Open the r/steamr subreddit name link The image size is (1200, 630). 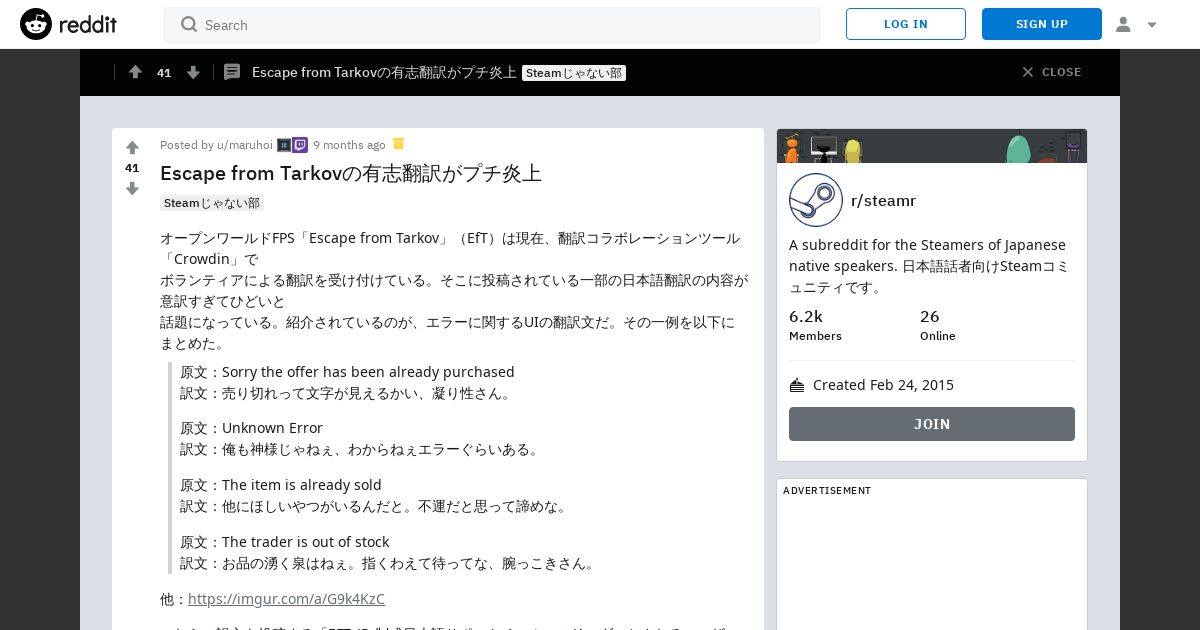883,200
